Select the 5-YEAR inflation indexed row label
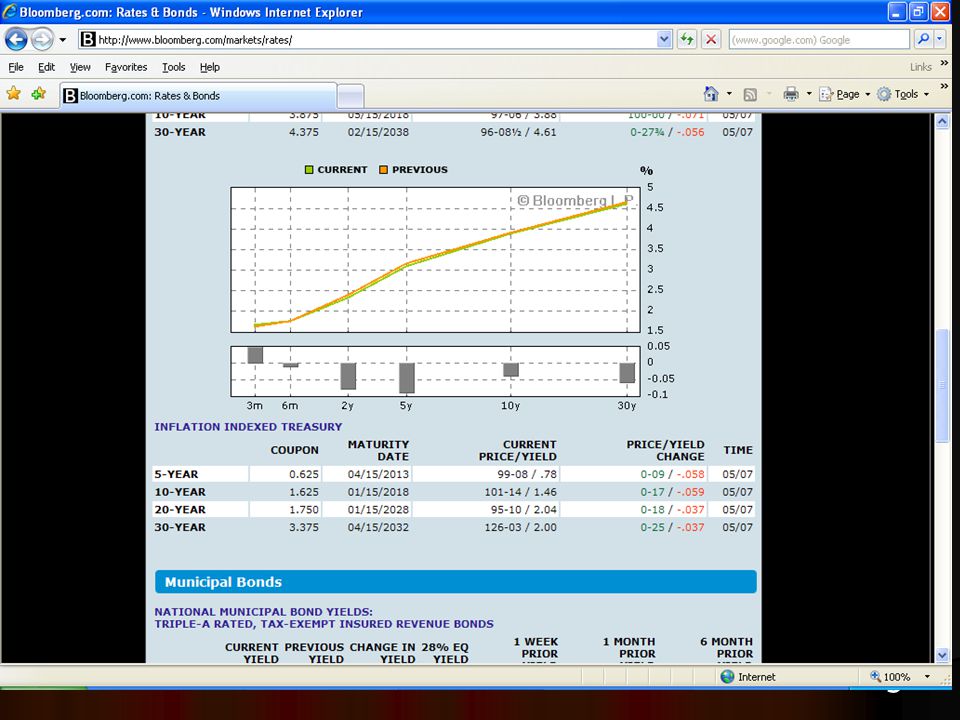 (176, 474)
